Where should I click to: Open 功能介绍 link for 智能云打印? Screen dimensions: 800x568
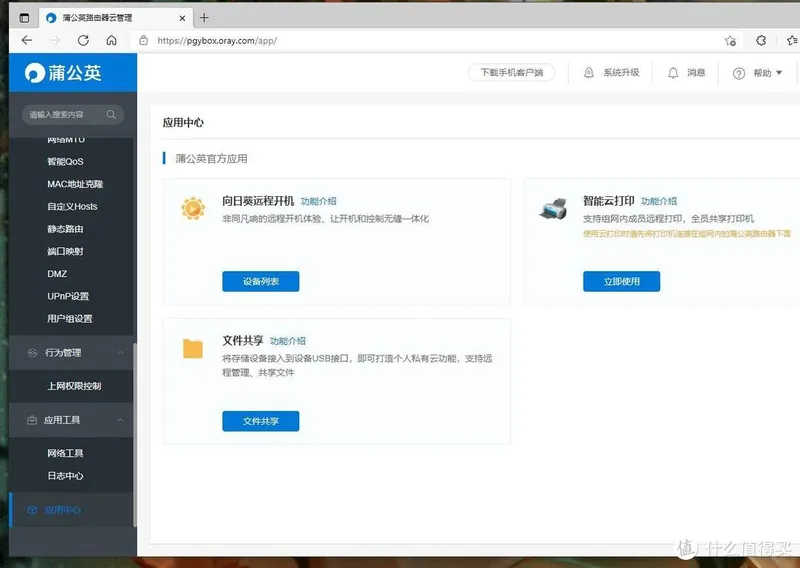tap(659, 201)
